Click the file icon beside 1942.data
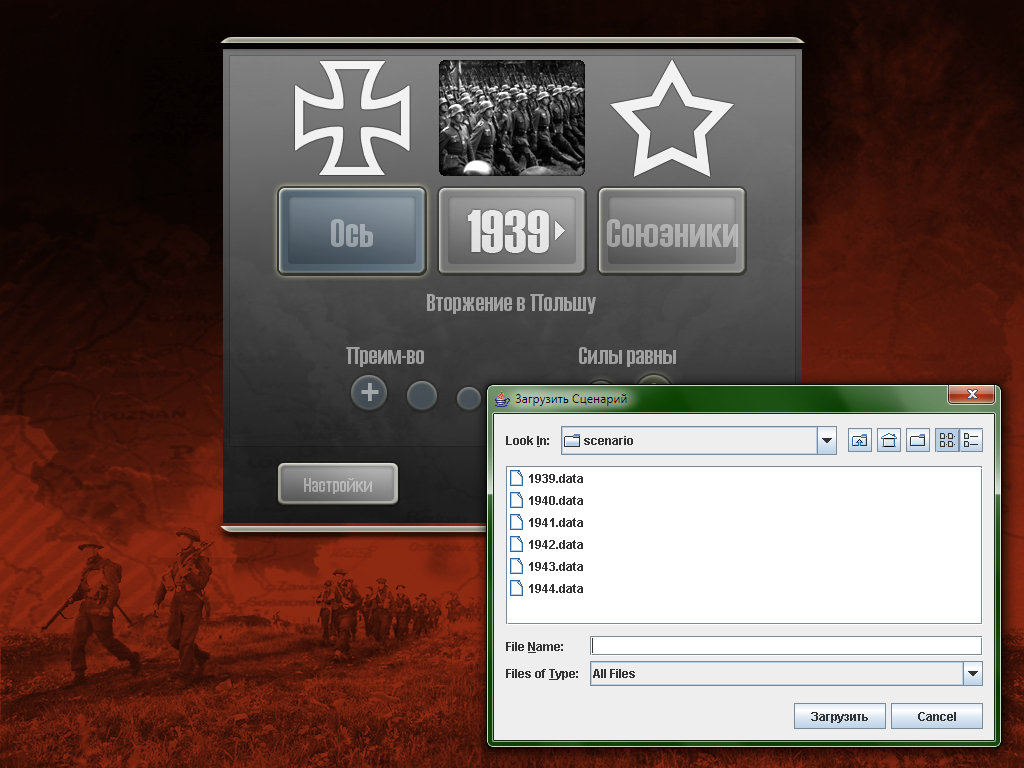The width and height of the screenshot is (1024, 768). (516, 545)
